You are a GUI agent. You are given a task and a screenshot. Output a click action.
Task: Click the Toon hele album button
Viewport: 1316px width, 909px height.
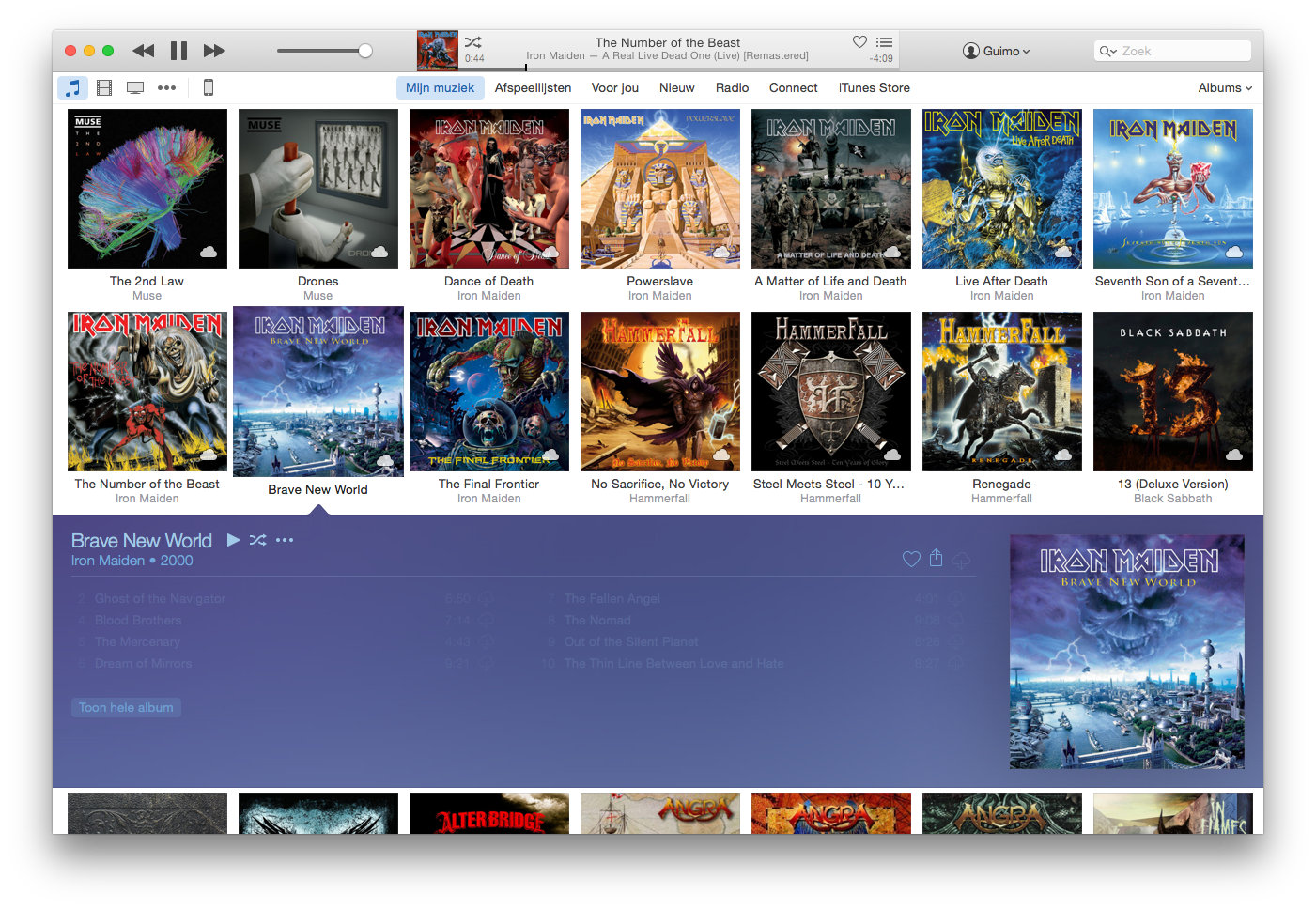click(x=126, y=707)
